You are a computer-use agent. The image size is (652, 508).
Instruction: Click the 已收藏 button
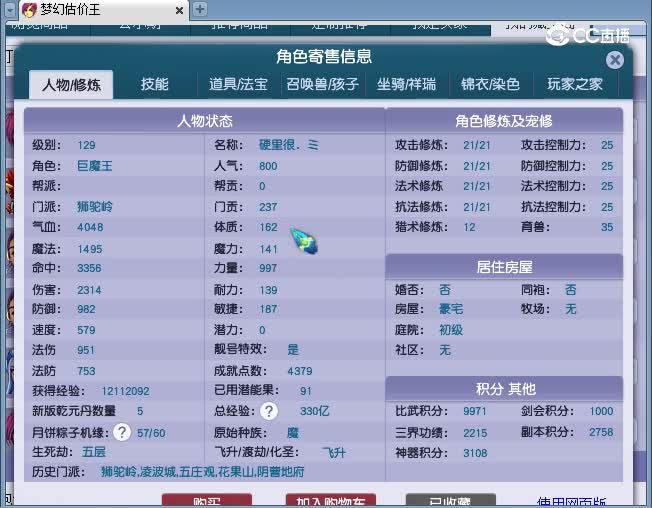coord(450,500)
